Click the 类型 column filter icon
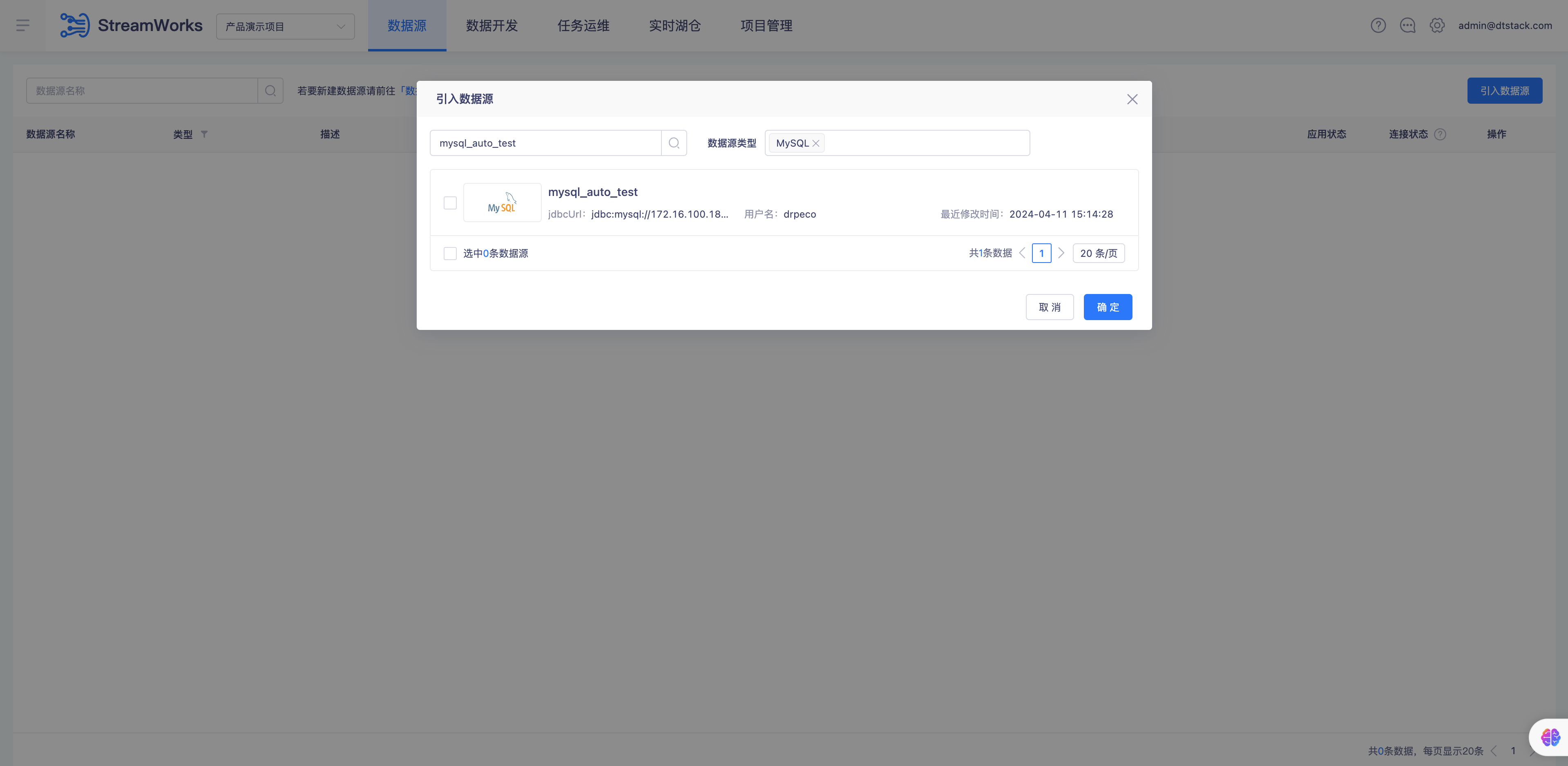 [x=205, y=134]
